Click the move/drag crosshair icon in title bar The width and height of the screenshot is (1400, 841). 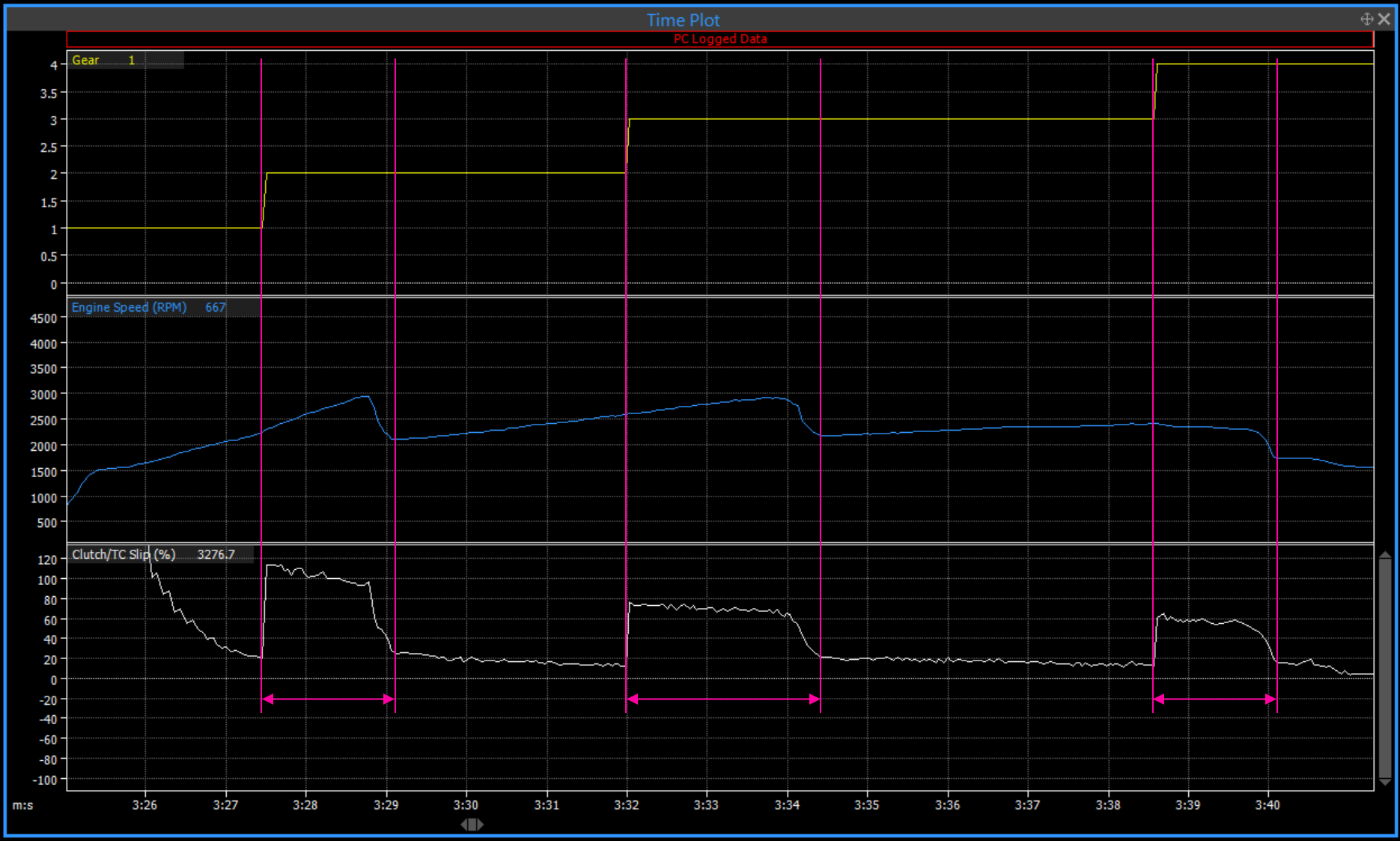[1366, 19]
